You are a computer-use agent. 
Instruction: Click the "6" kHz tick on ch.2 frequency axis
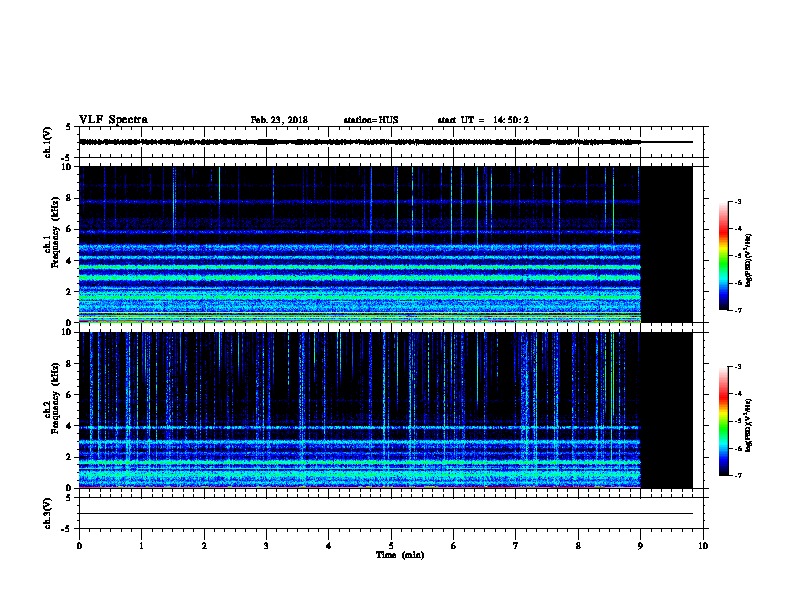coord(69,395)
